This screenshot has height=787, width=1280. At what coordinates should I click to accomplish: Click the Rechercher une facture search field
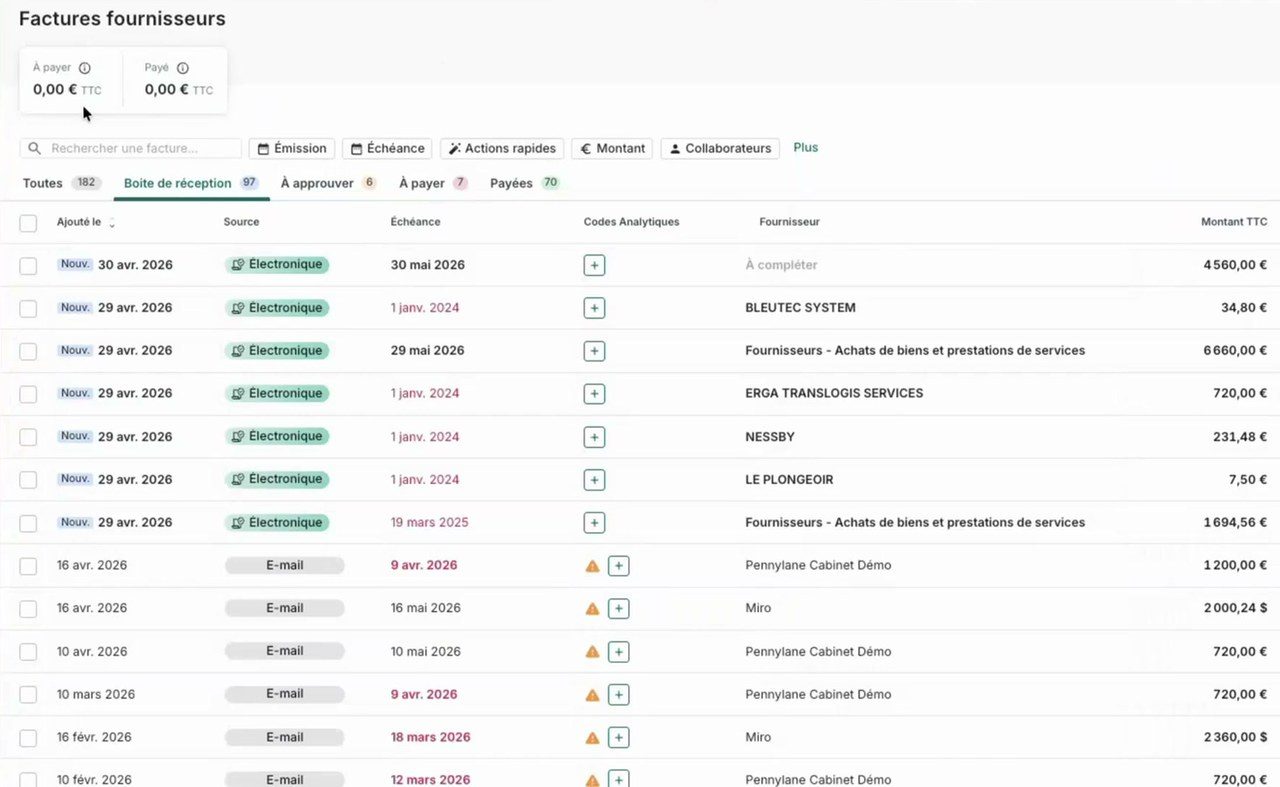131,148
